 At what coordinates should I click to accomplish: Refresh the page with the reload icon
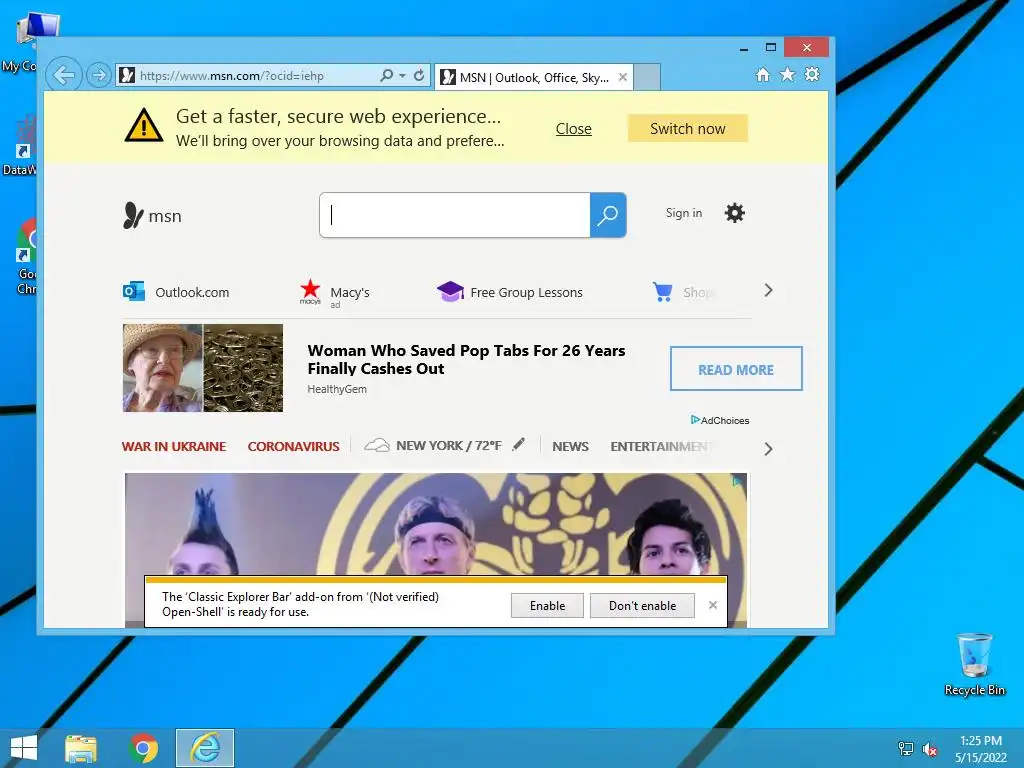pyautogui.click(x=419, y=75)
